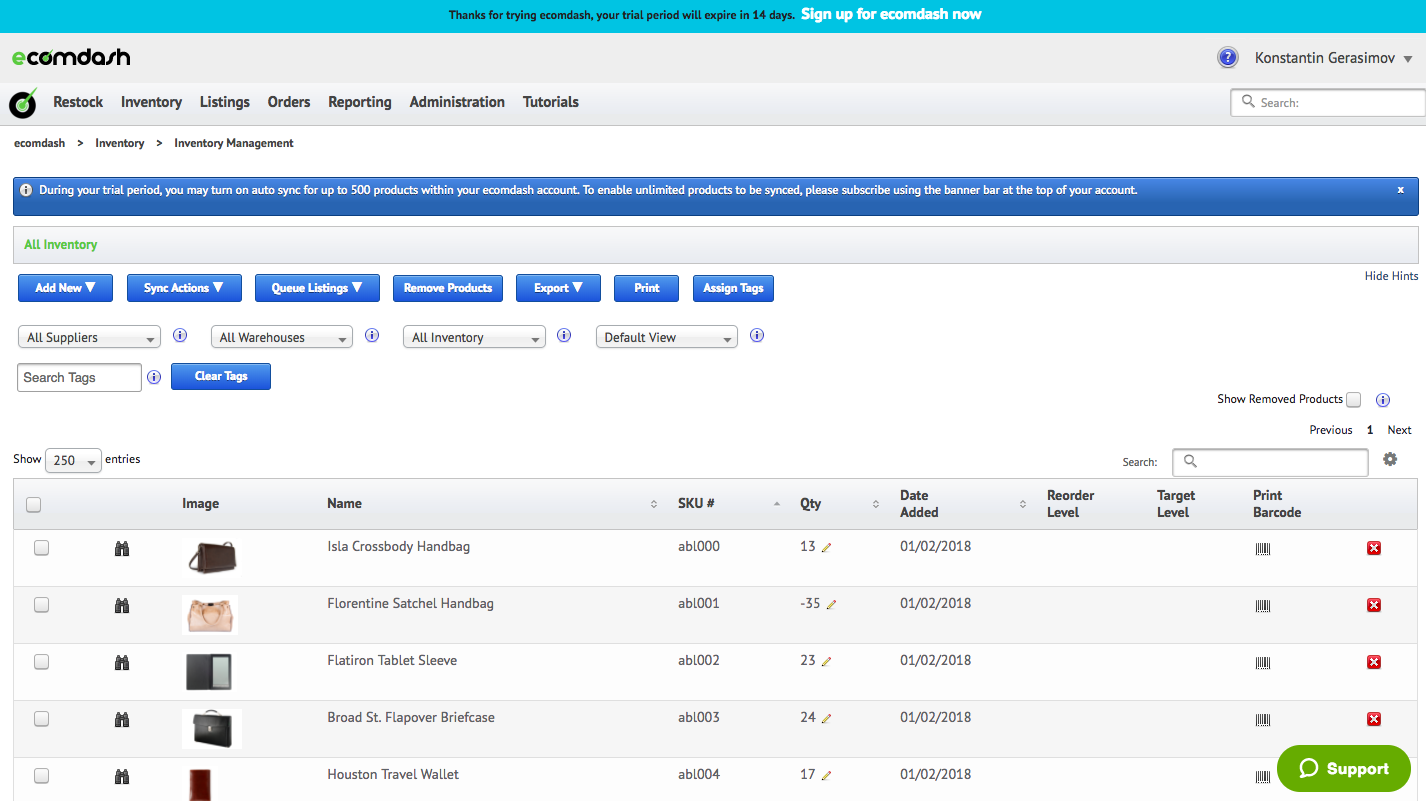Image resolution: width=1426 pixels, height=801 pixels.
Task: Click info icon next to All Suppliers
Action: tap(180, 336)
